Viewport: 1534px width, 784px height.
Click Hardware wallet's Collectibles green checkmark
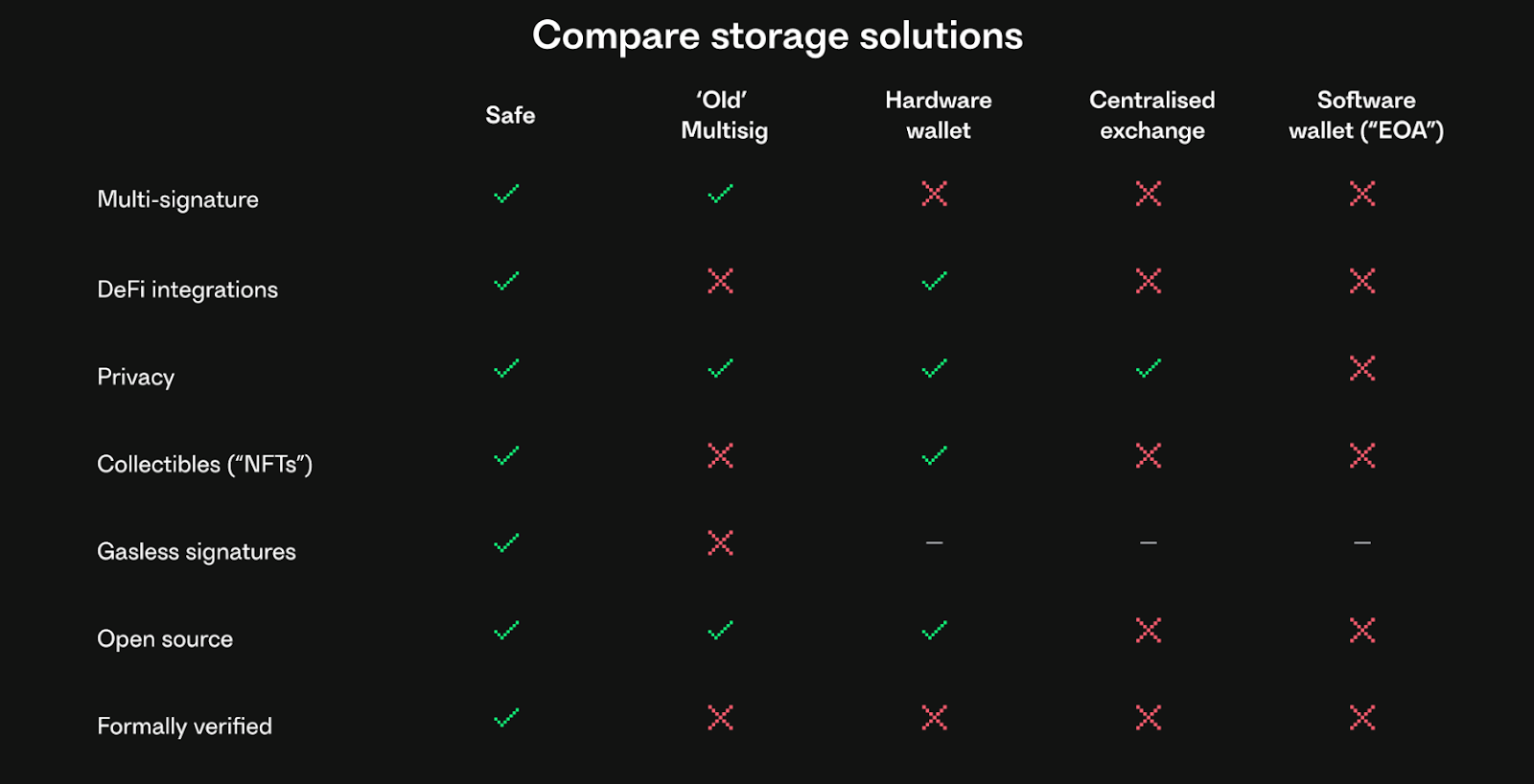click(935, 455)
